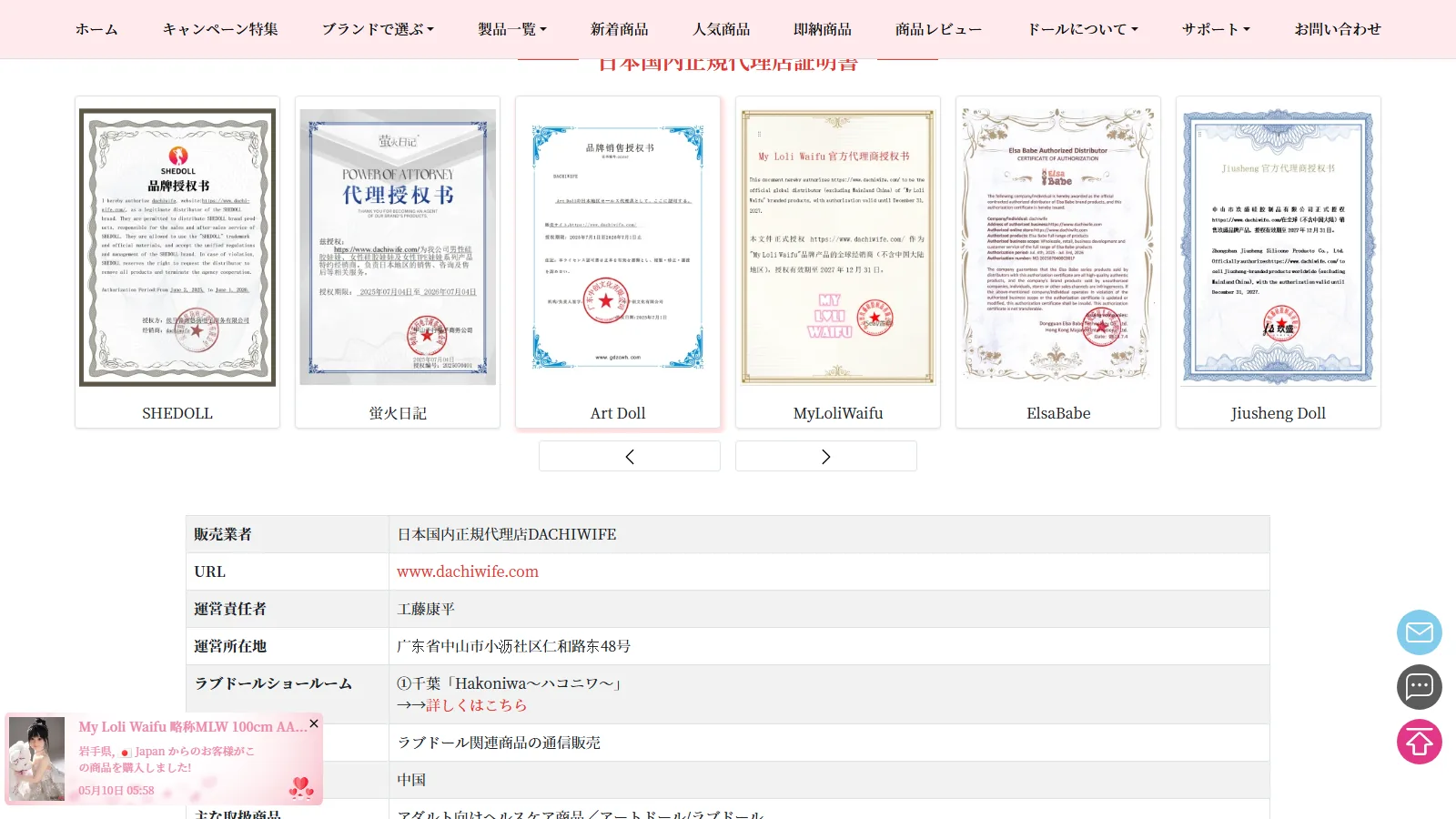This screenshot has width=1456, height=819.
Task: Click the ElsaBabe caption text
Action: [1058, 413]
